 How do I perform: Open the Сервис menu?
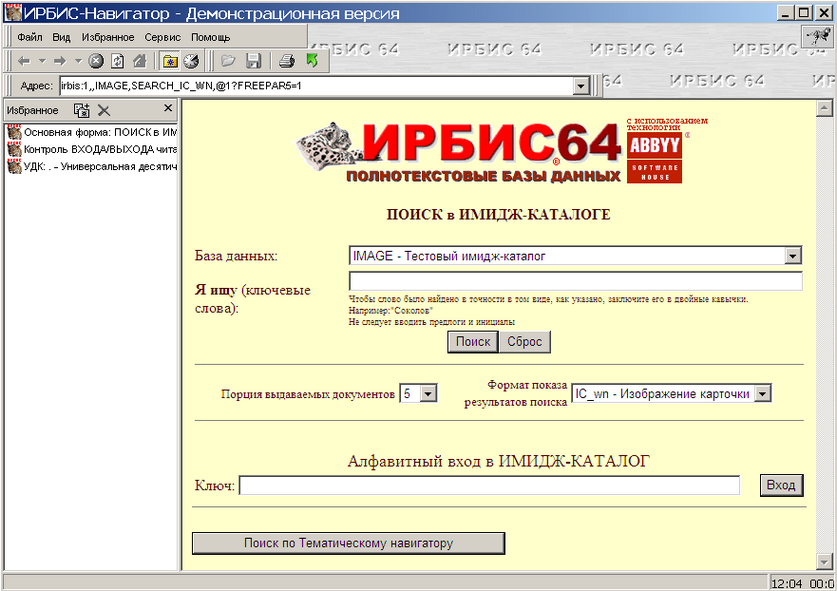point(162,37)
